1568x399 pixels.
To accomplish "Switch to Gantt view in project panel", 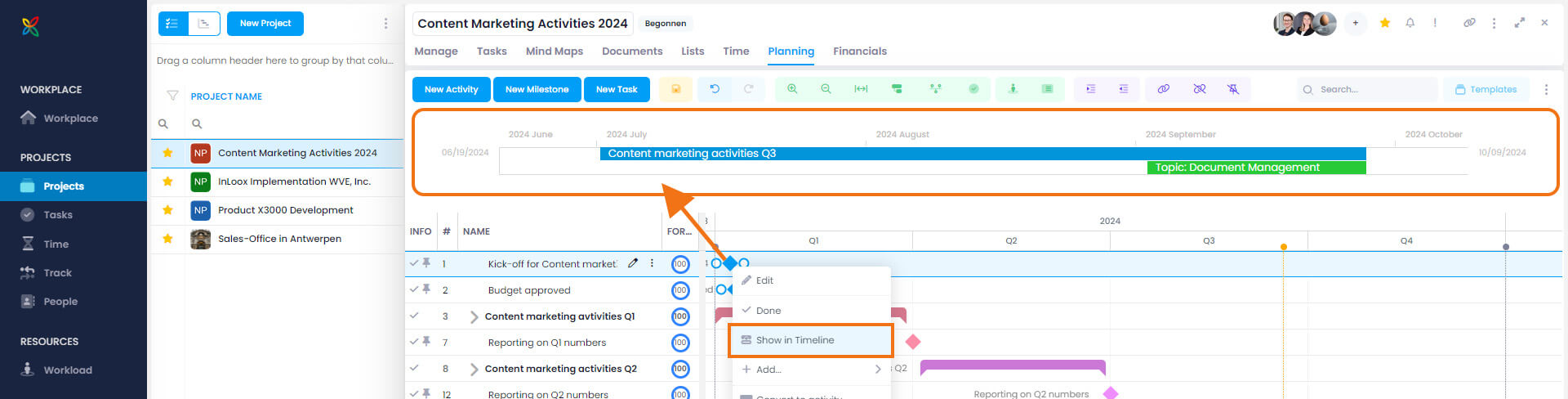I will tap(204, 24).
